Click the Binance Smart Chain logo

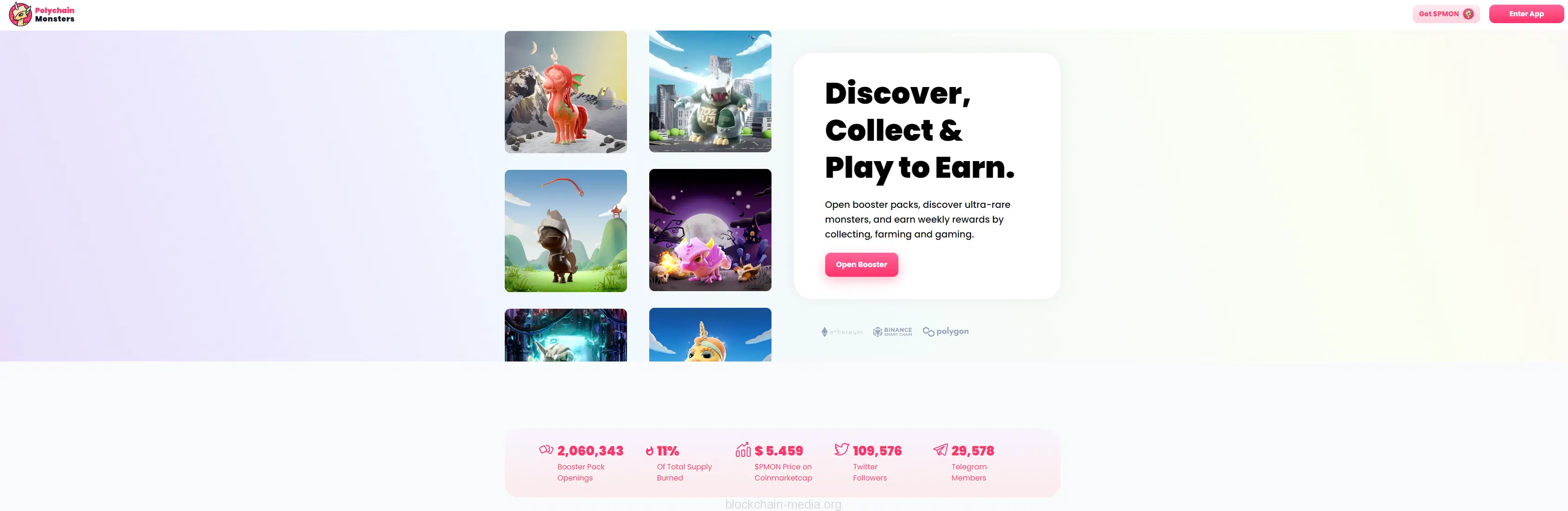[x=892, y=331]
